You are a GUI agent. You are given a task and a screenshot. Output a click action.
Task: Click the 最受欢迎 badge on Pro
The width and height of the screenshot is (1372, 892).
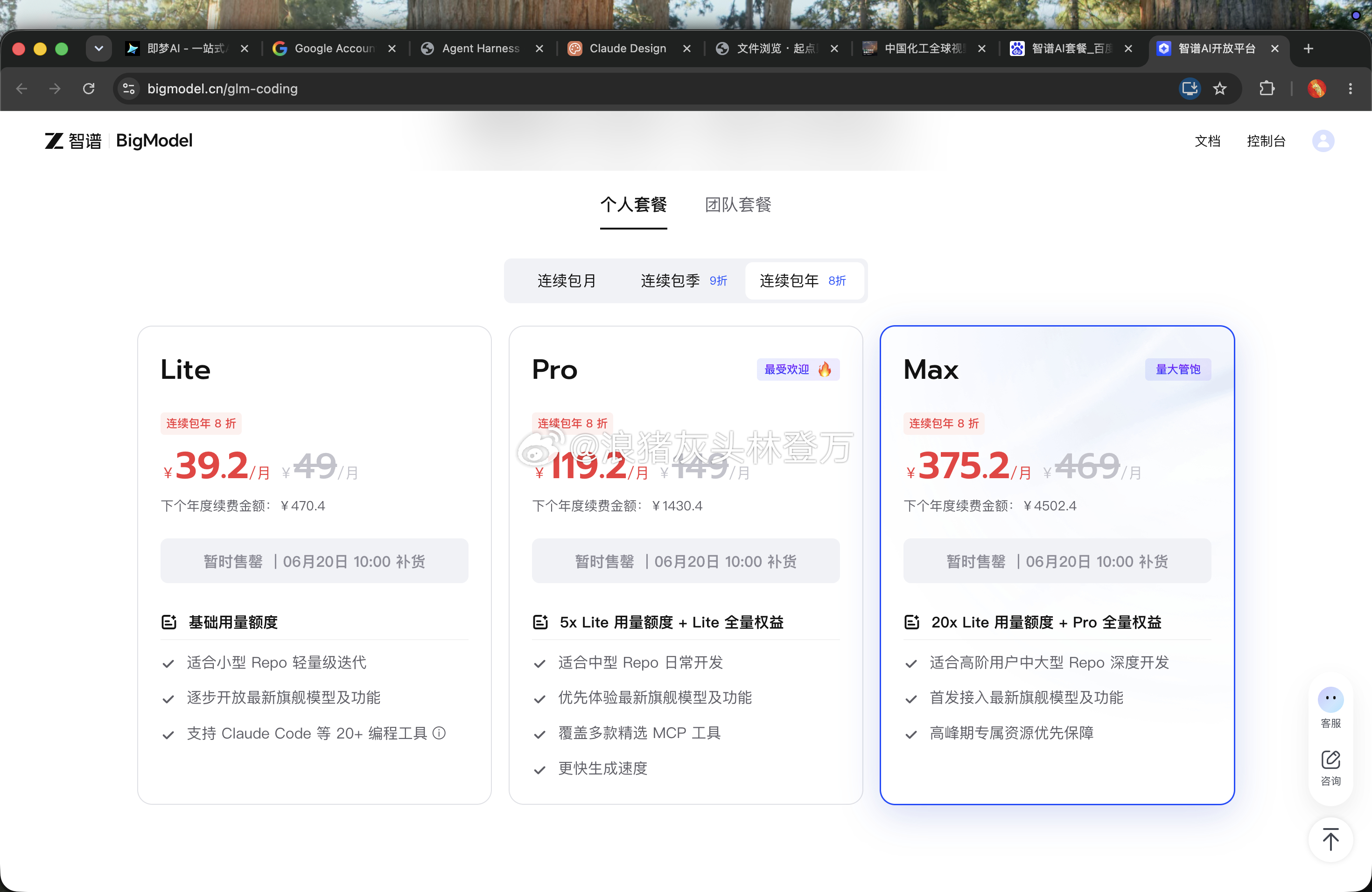point(798,369)
